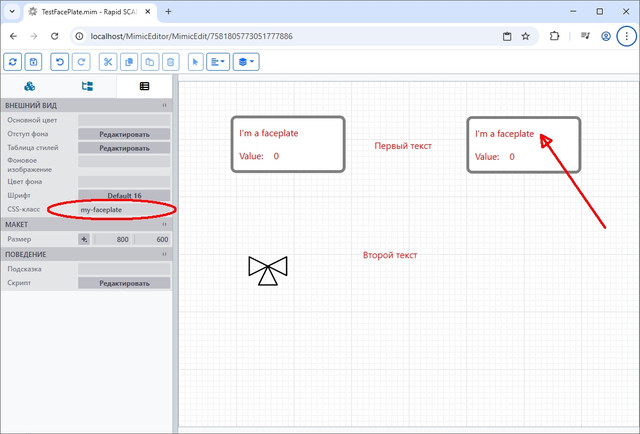Collapse the МАКЕТ section

[164, 224]
